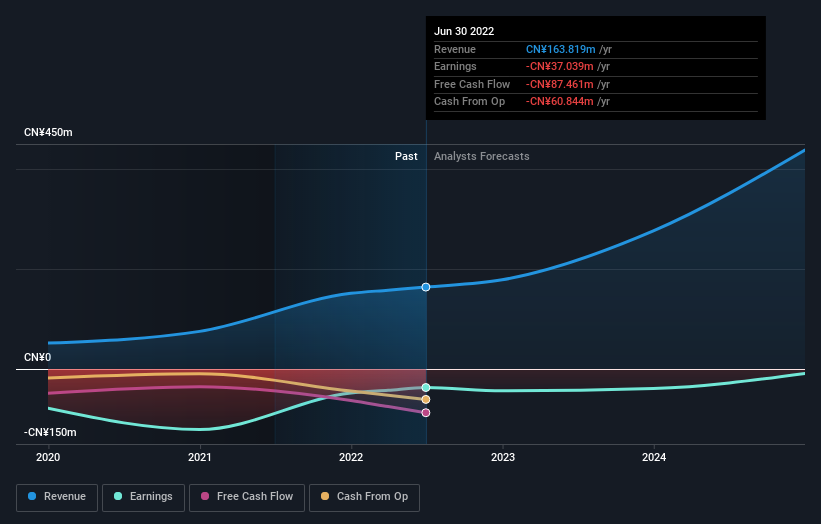Click the CN¥450m y-axis label

48,132
